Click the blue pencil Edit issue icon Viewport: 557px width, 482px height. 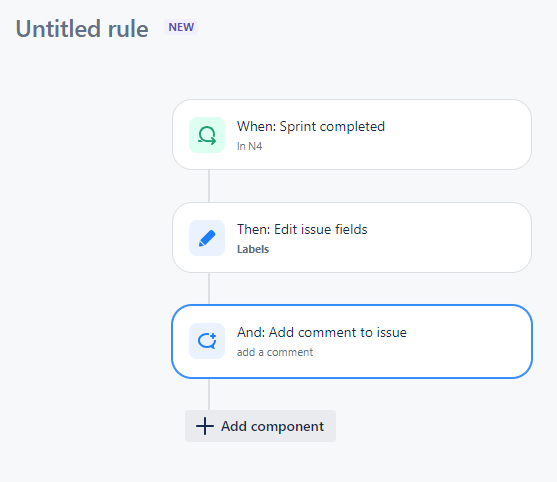pyautogui.click(x=207, y=238)
